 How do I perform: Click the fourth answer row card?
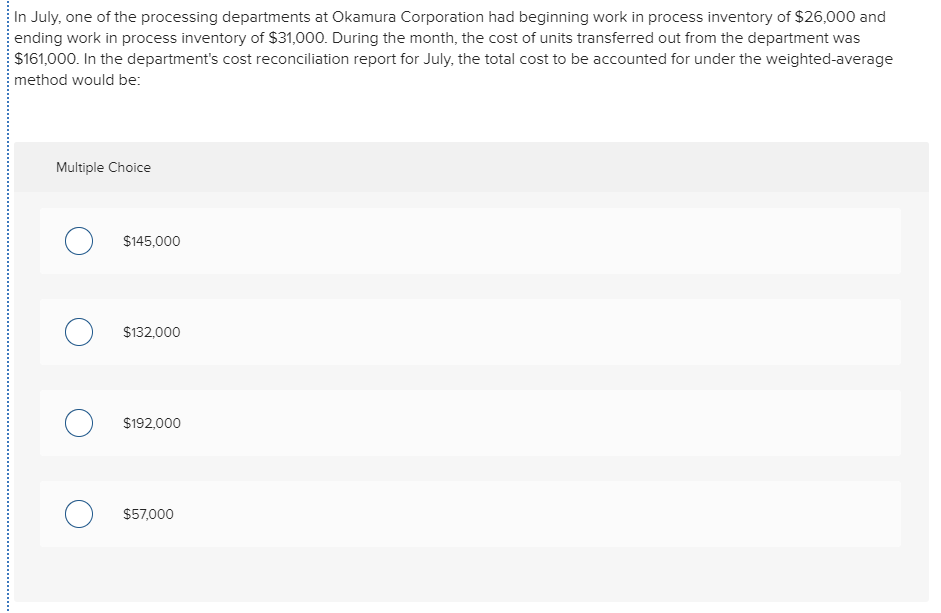[470, 513]
